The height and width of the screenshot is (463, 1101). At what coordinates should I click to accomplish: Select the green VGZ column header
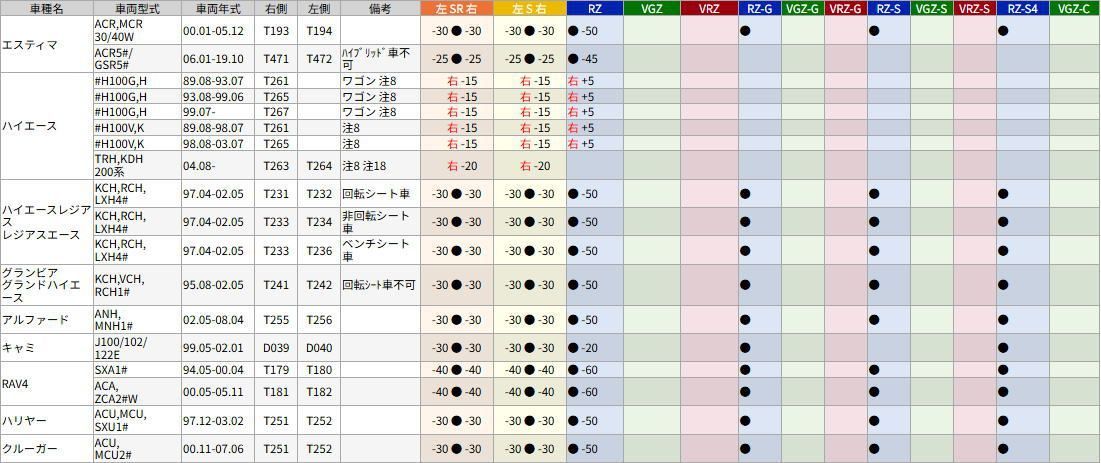pyautogui.click(x=651, y=8)
